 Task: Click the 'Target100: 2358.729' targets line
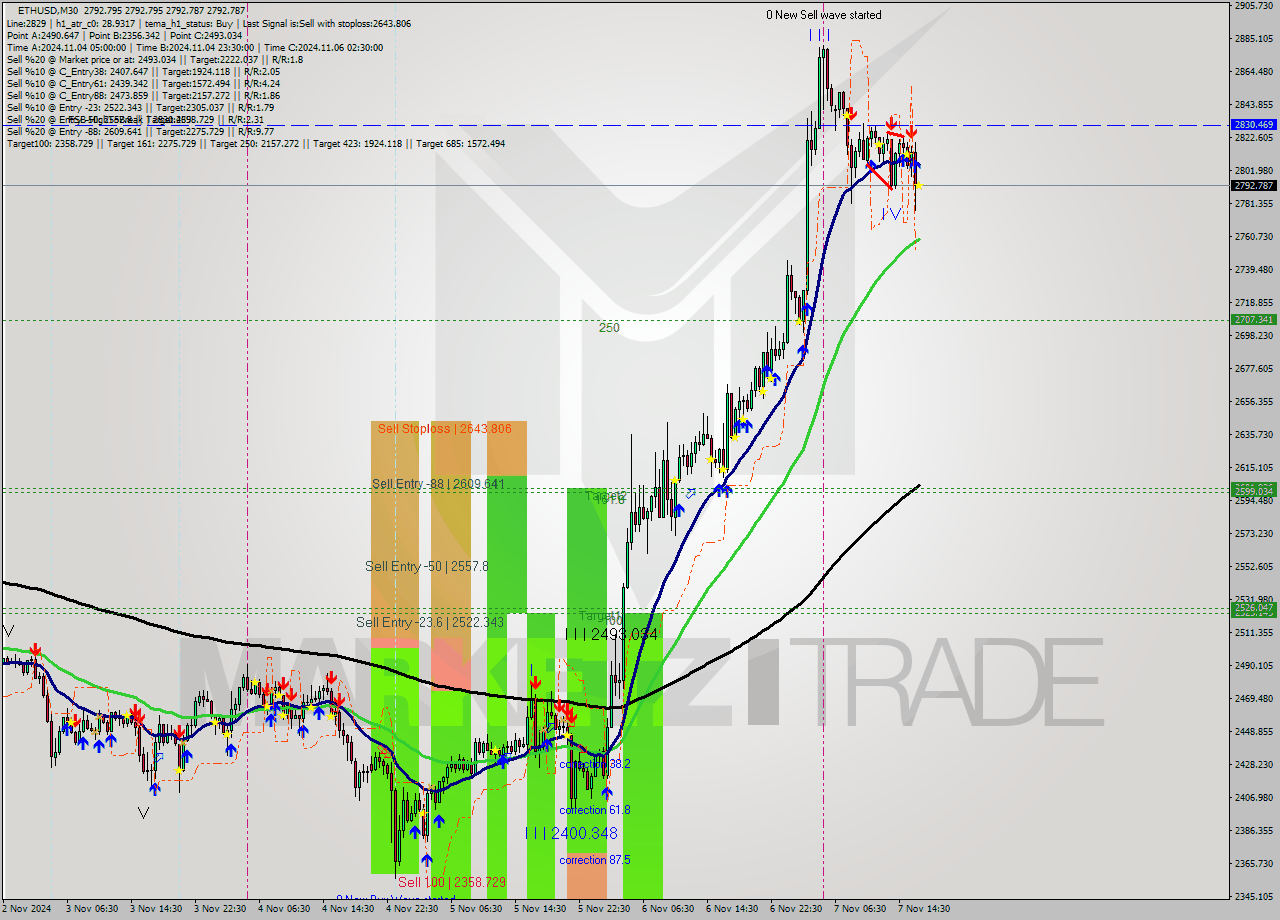[256, 143]
